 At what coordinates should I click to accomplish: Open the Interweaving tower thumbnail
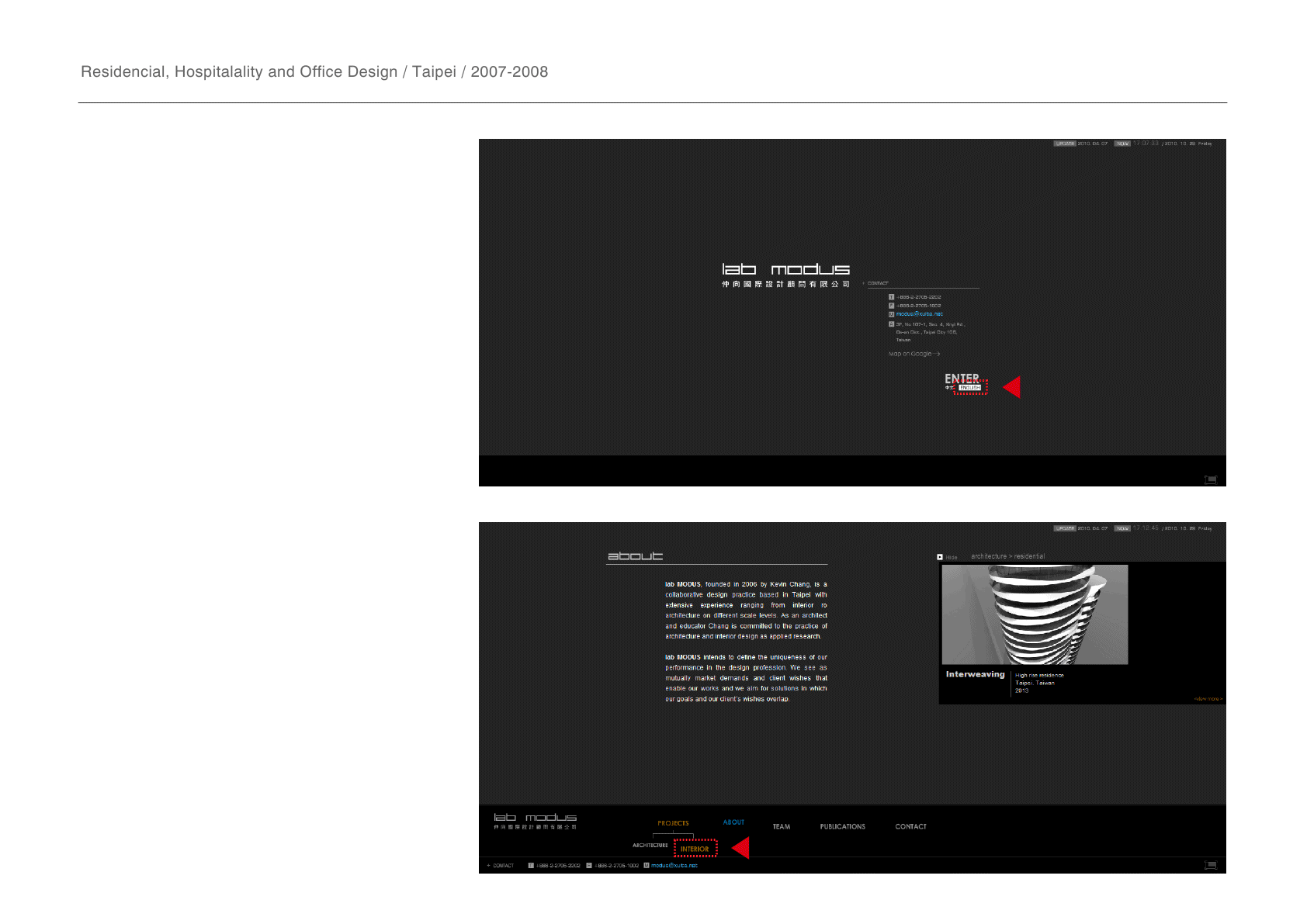point(1035,614)
